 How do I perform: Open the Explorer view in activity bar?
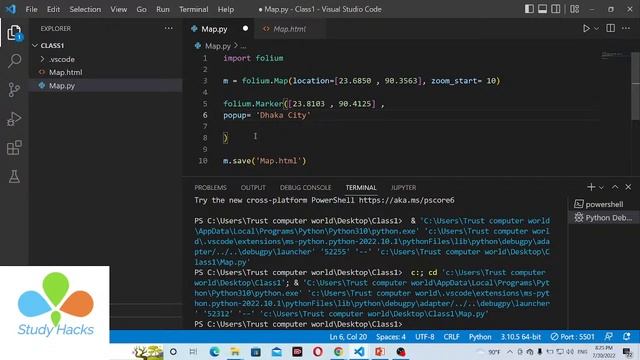coord(14,33)
